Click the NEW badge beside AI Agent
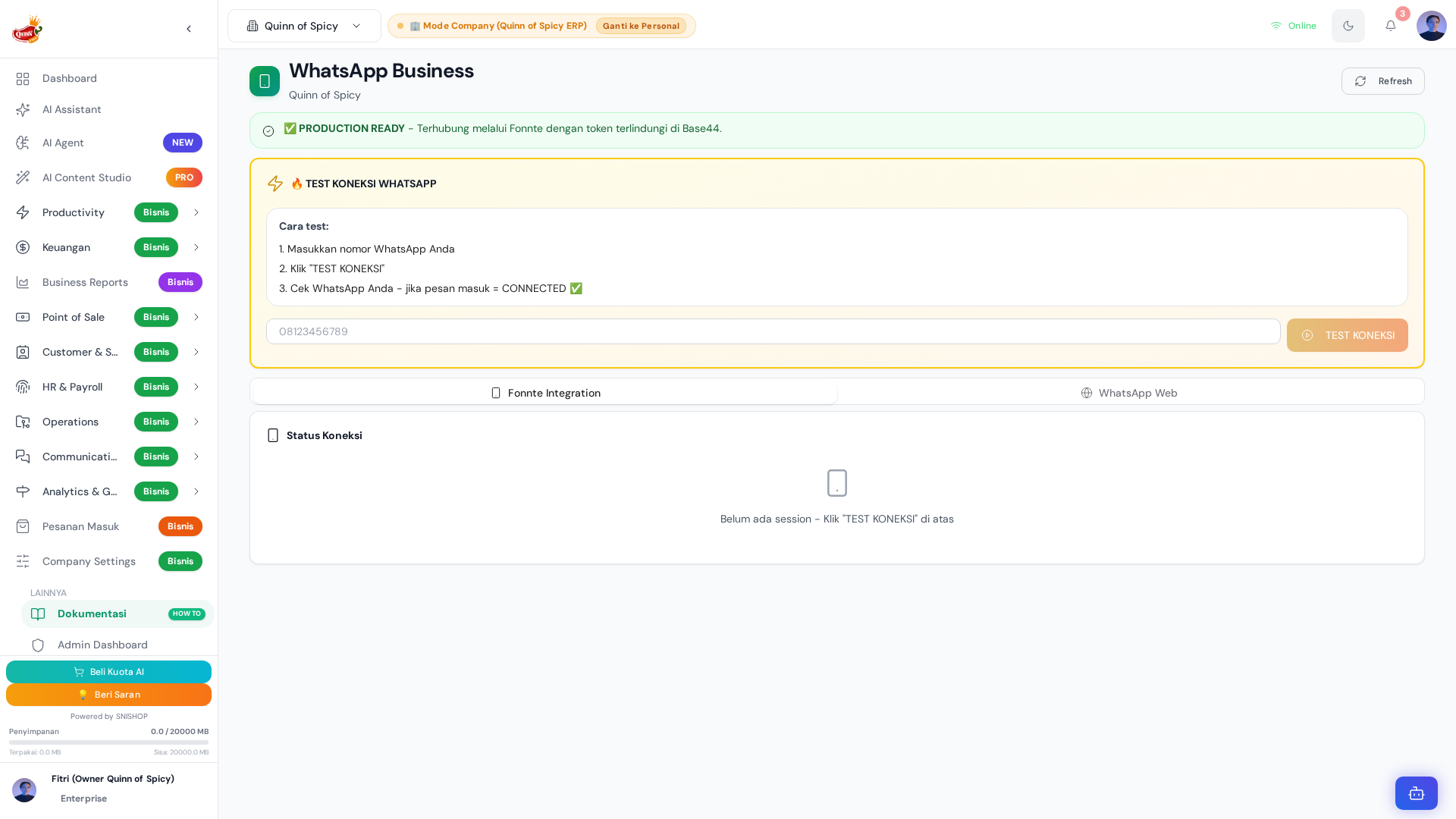1456x819 pixels. (183, 143)
